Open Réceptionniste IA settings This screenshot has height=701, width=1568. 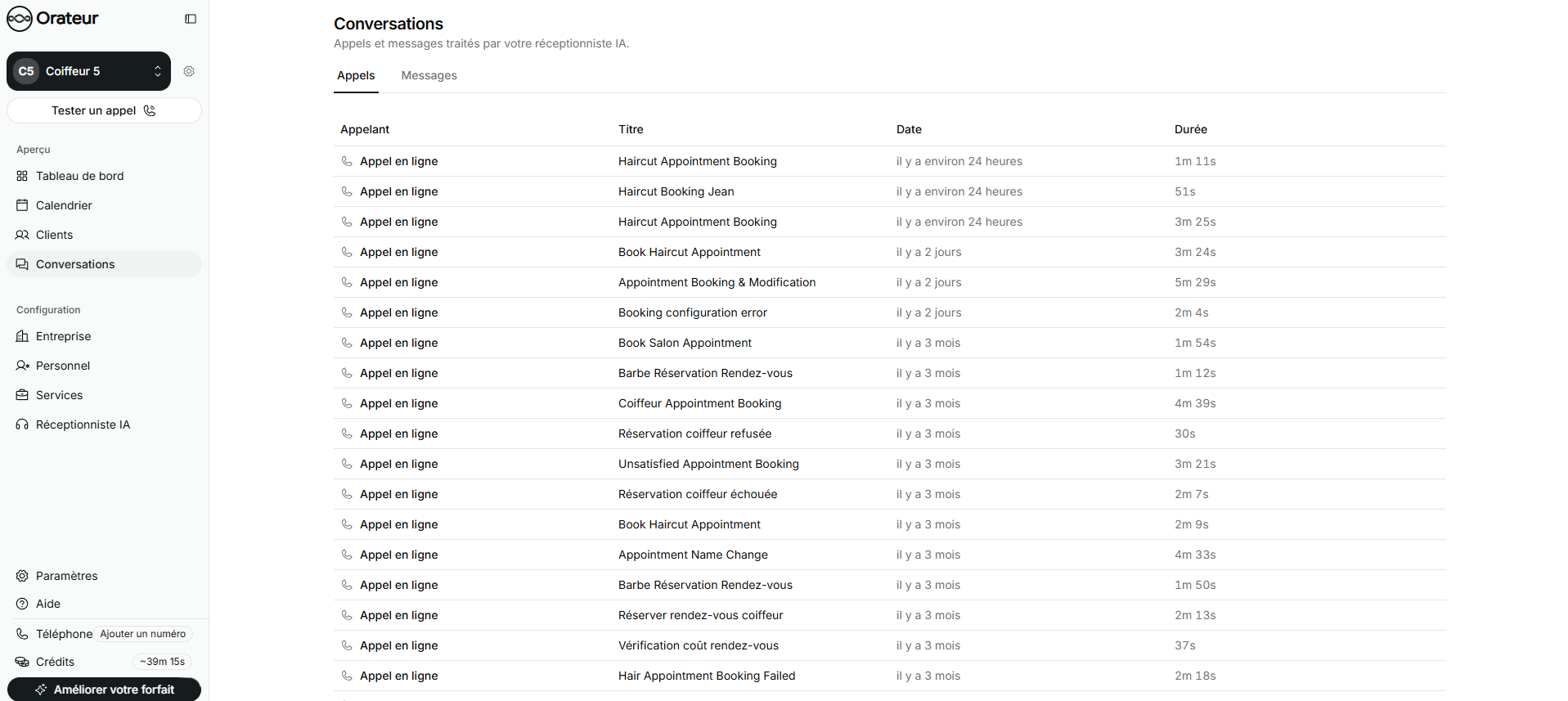pyautogui.click(x=104, y=425)
